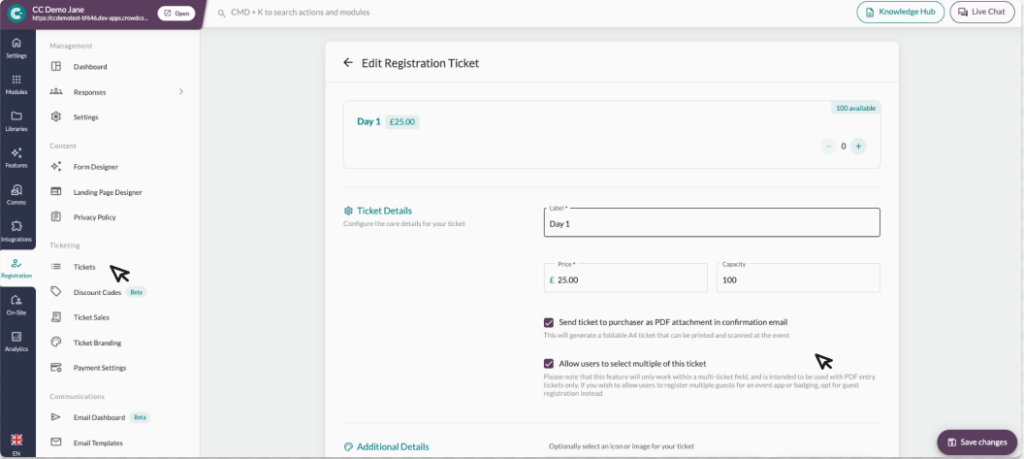Decrease Day 1 ticket quantity with minus

[828, 146]
